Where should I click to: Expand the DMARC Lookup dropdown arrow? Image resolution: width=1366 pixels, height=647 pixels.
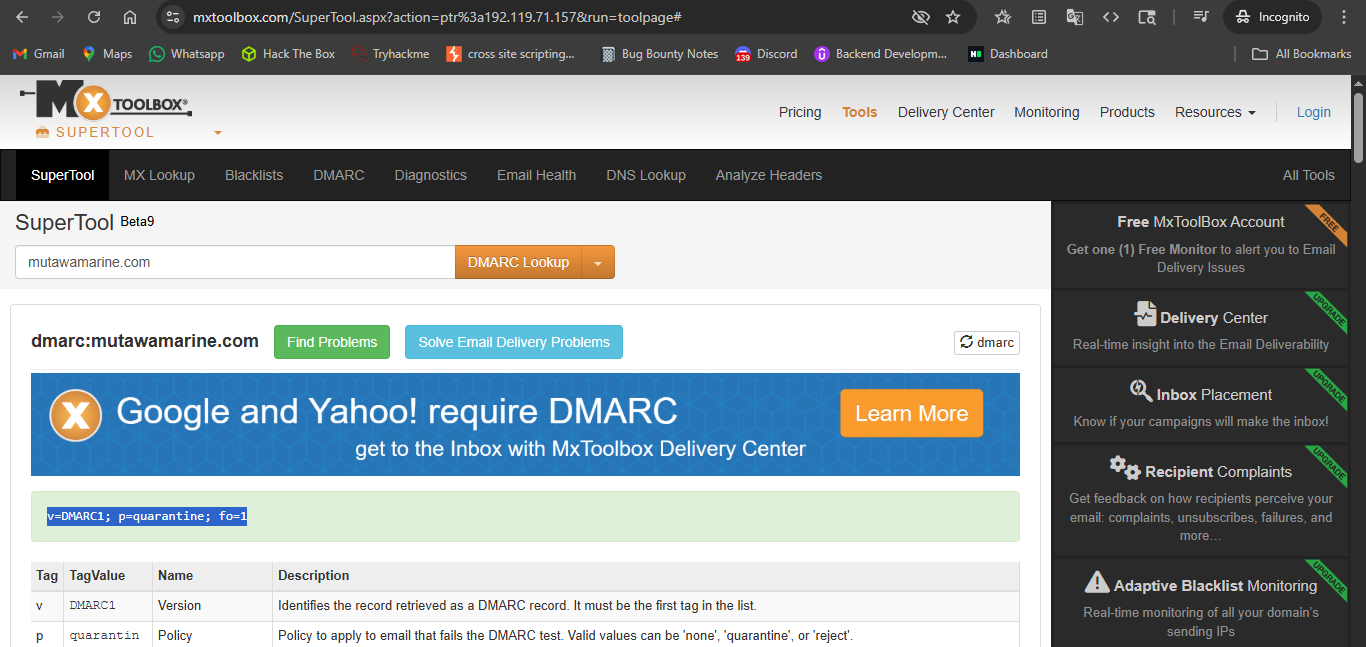598,263
